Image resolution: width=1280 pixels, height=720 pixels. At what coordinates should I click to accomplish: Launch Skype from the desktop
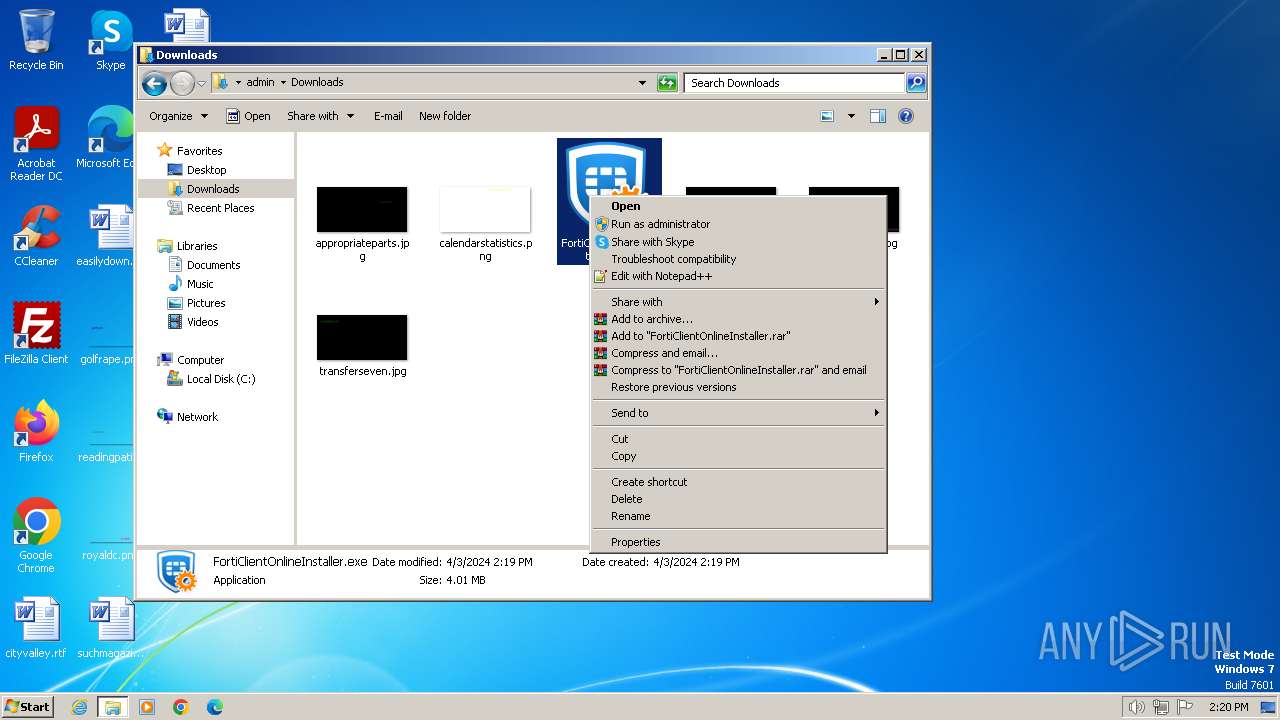pyautogui.click(x=110, y=40)
